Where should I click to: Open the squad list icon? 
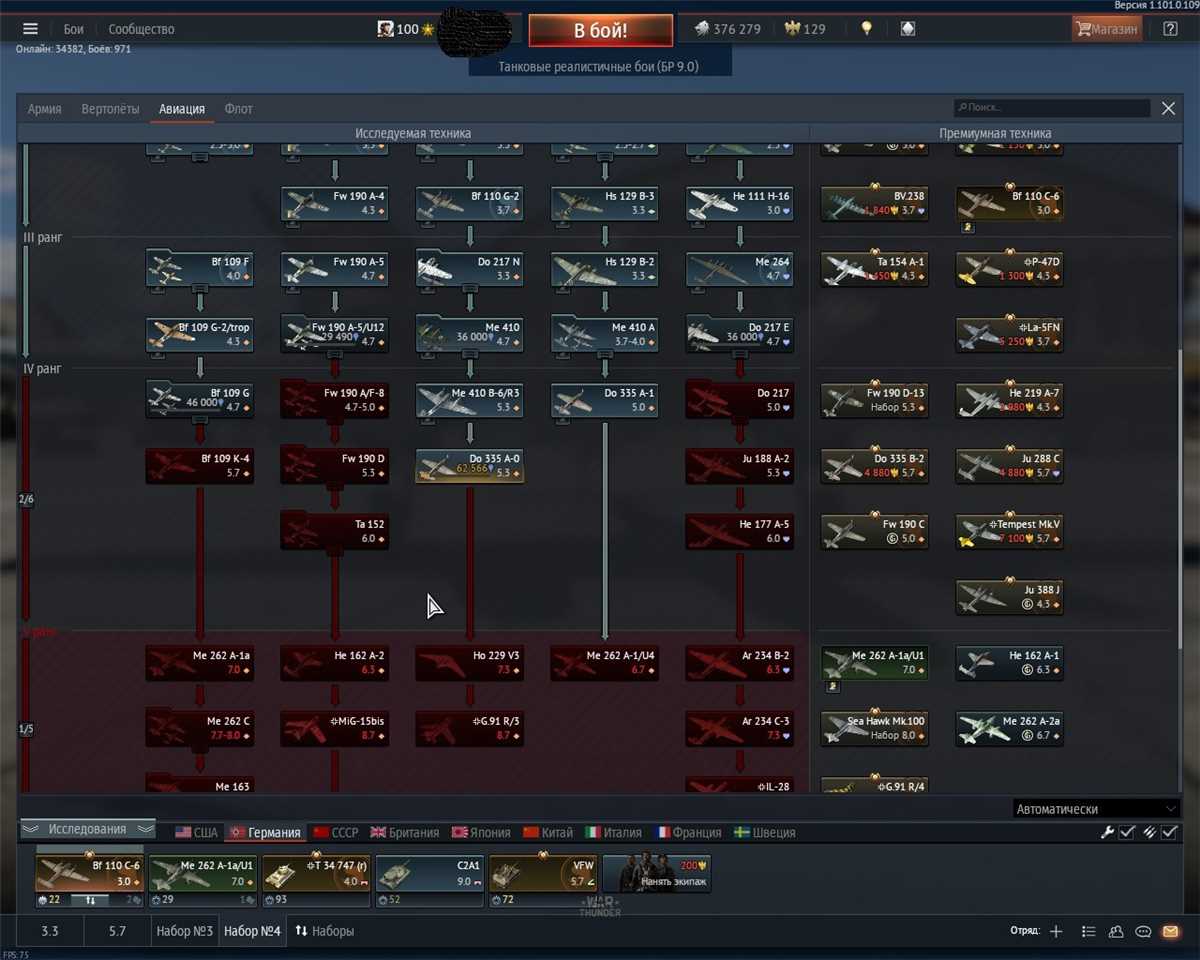coord(1089,931)
